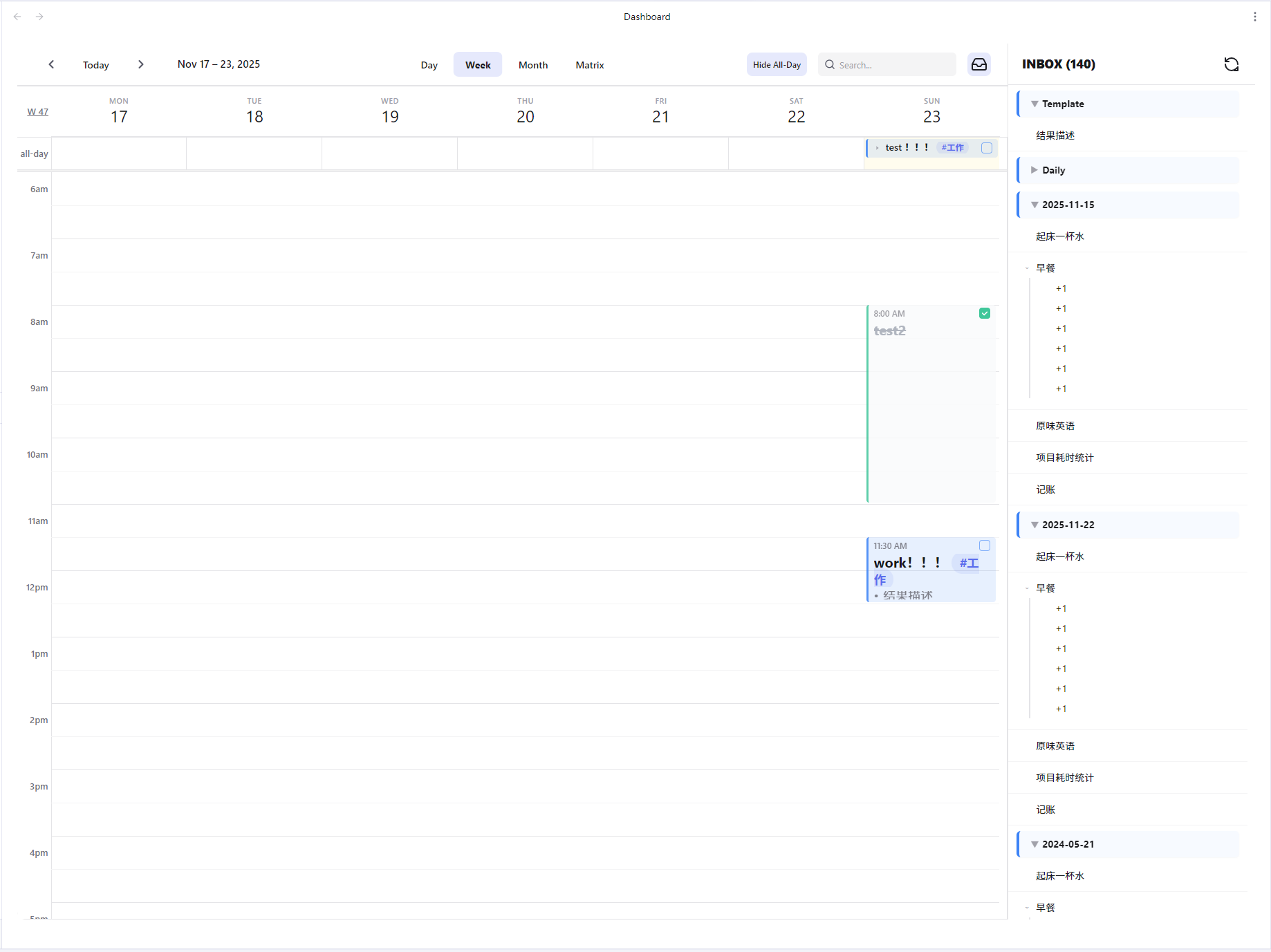Click the search magnifier icon

coord(830,64)
